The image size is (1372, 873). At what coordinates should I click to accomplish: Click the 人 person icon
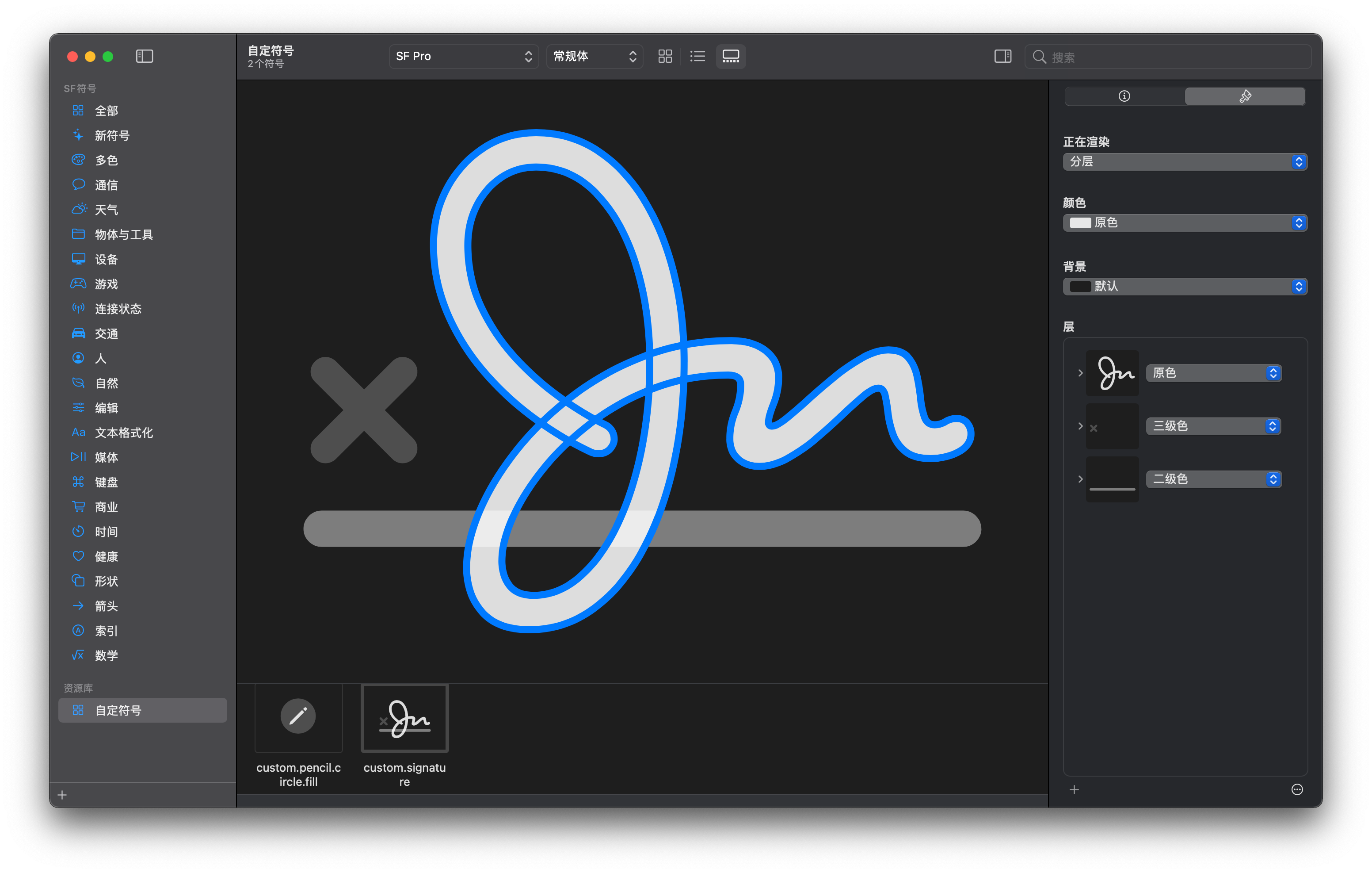click(78, 357)
